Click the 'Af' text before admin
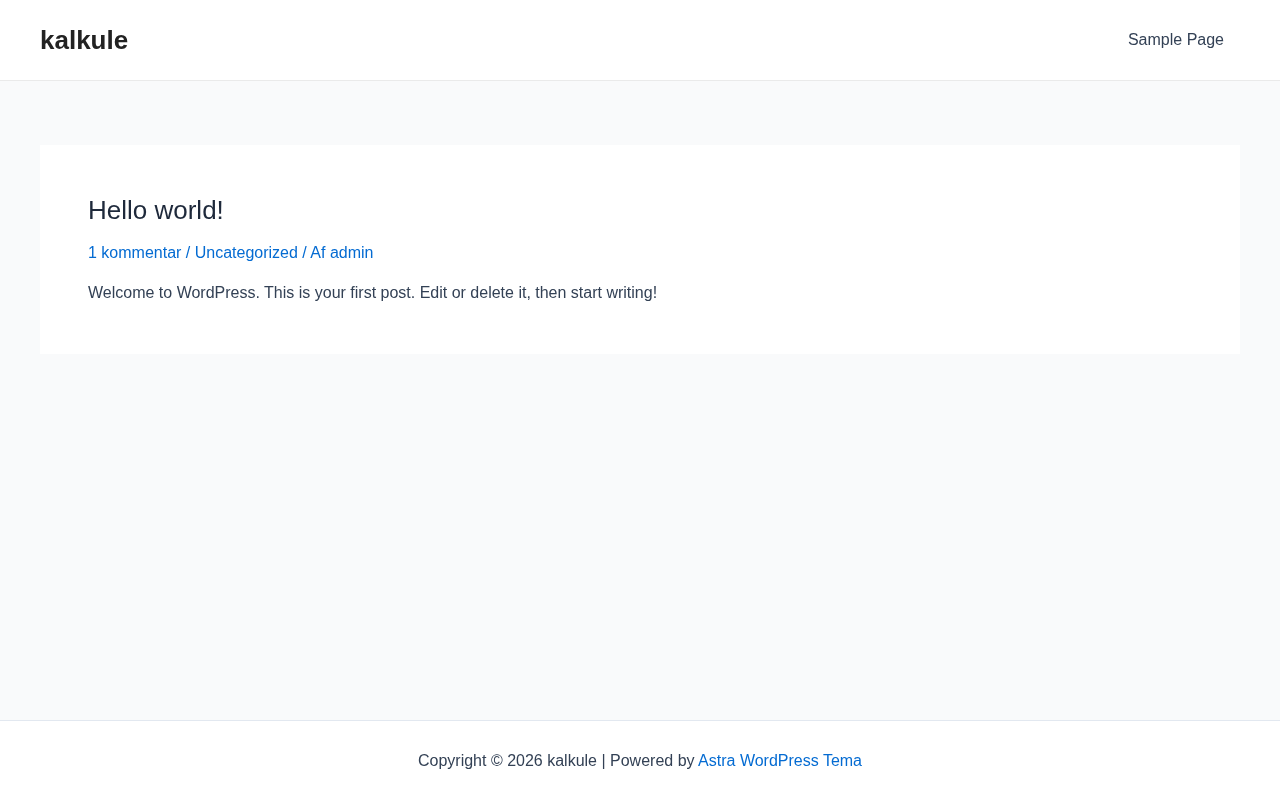This screenshot has height=800, width=1280. 317,253
